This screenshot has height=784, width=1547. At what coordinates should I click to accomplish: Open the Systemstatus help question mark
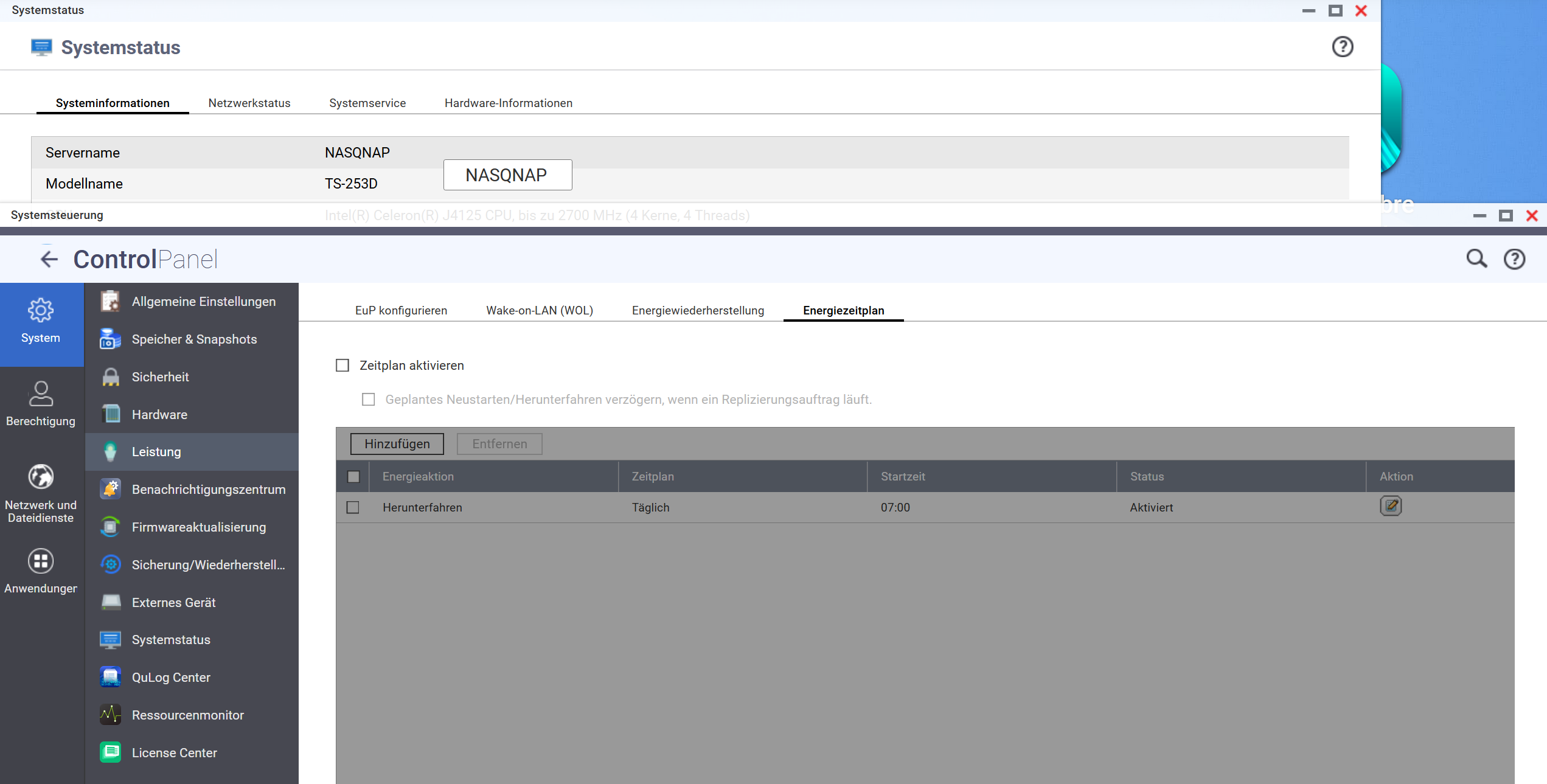1342,47
